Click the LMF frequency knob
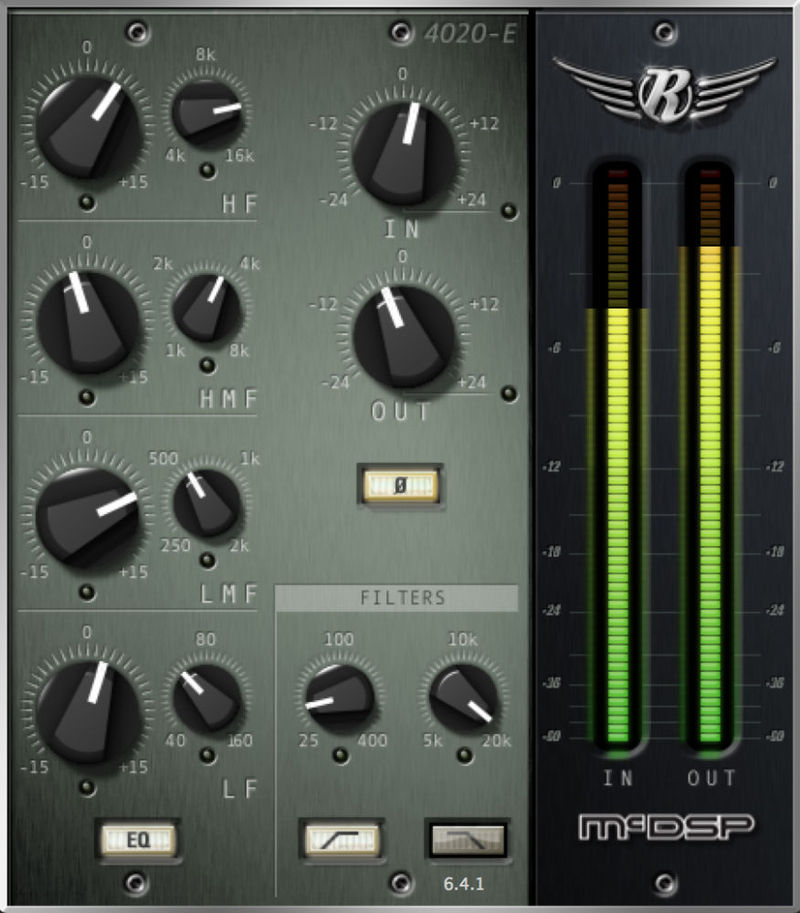 [x=207, y=504]
